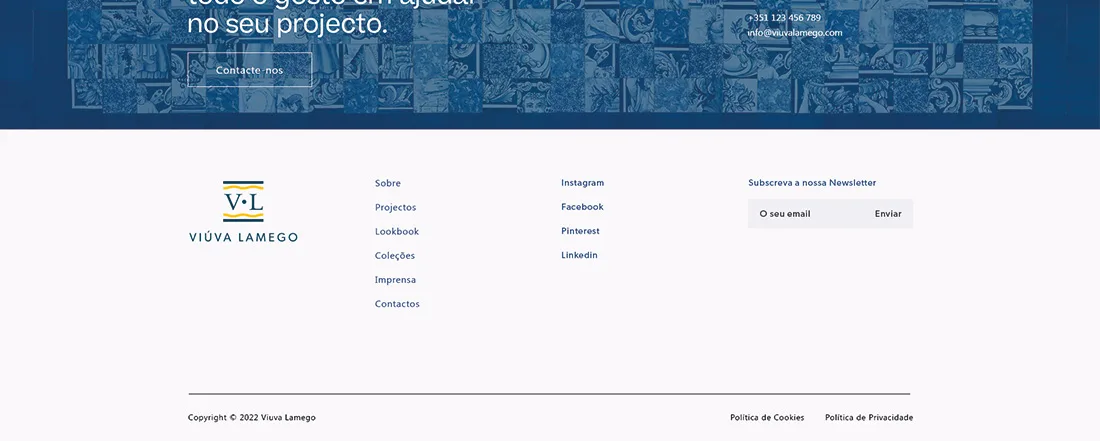Click Enviar to submit newsletter email
The height and width of the screenshot is (441, 1100).
tap(888, 214)
